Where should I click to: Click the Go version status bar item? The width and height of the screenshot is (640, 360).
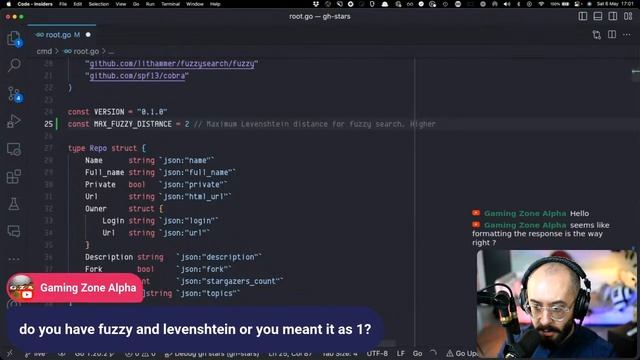(95, 353)
